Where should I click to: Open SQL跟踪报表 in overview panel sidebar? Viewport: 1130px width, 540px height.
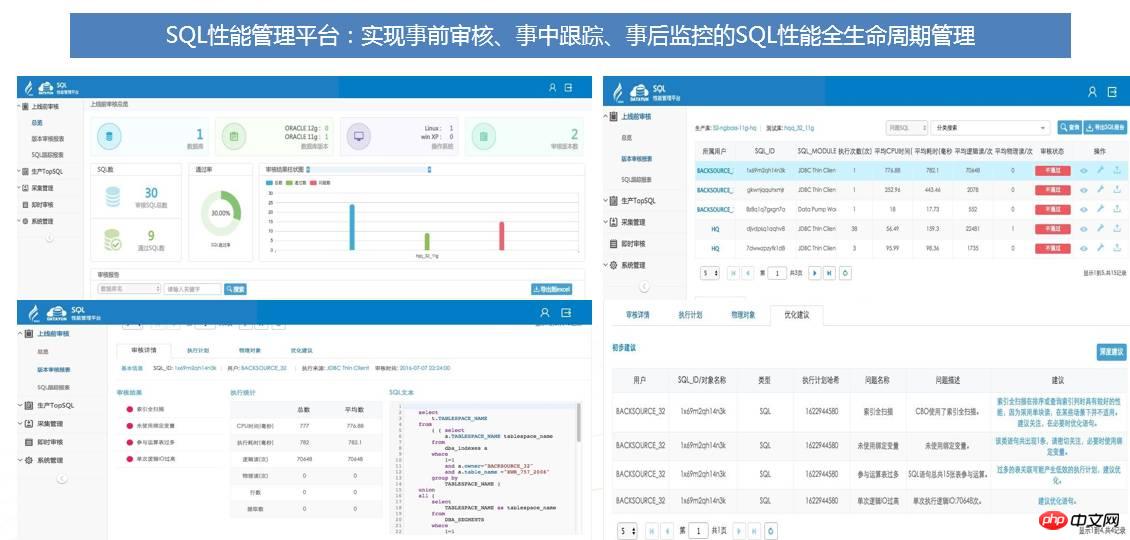[48, 155]
